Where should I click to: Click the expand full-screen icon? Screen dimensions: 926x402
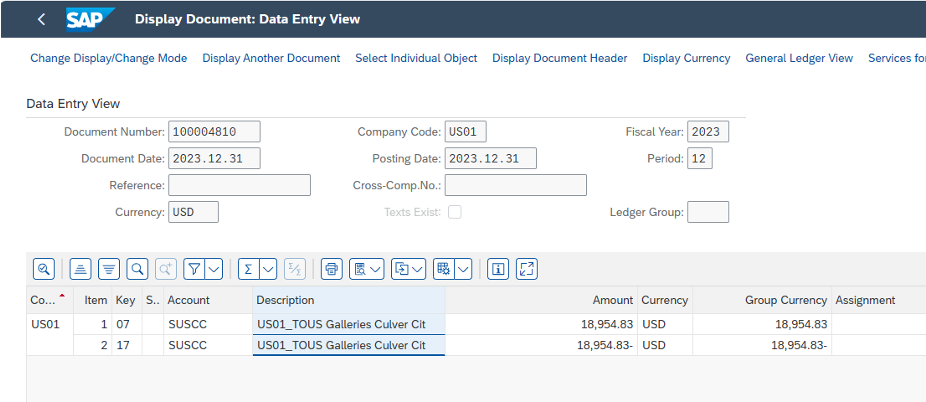527,268
